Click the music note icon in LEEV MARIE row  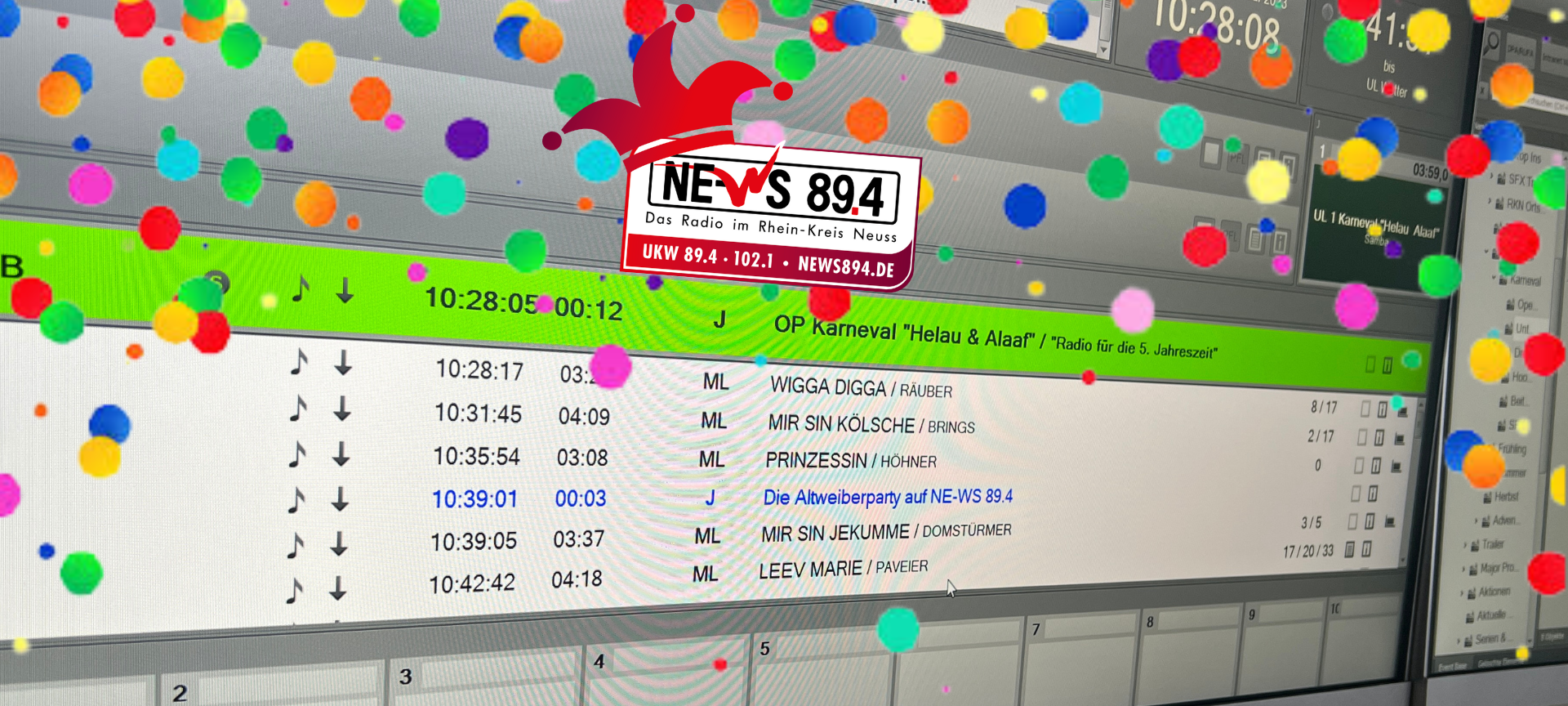[x=295, y=588]
